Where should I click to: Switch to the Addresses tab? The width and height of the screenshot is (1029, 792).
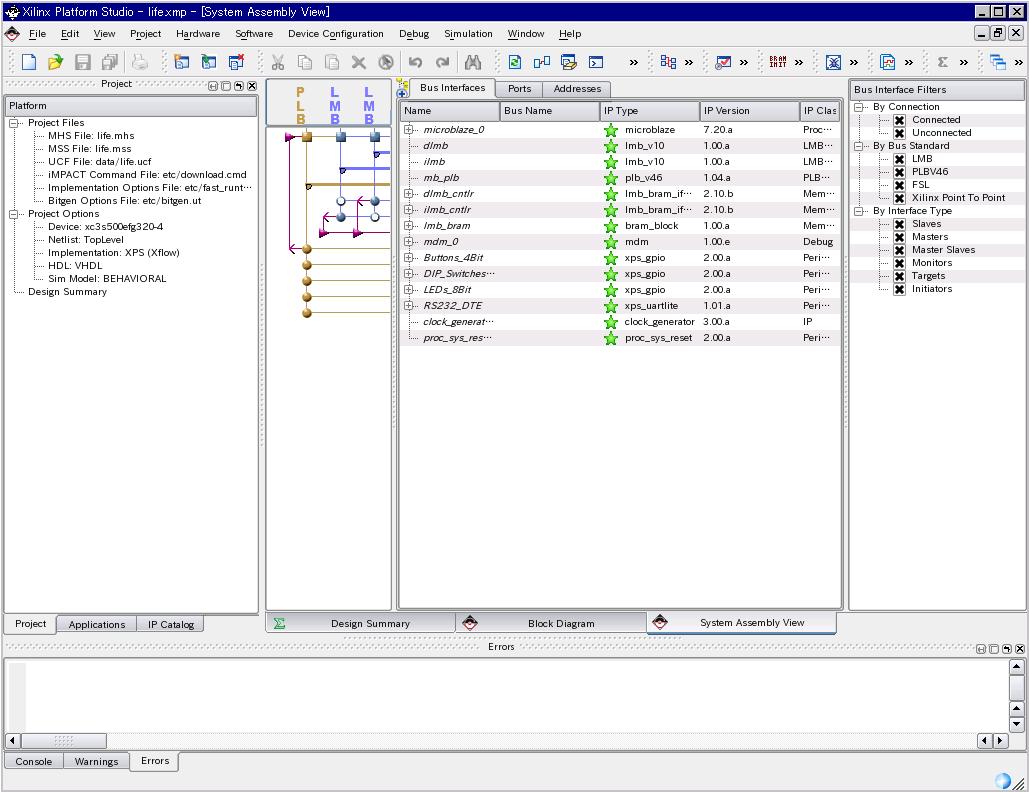pos(577,89)
